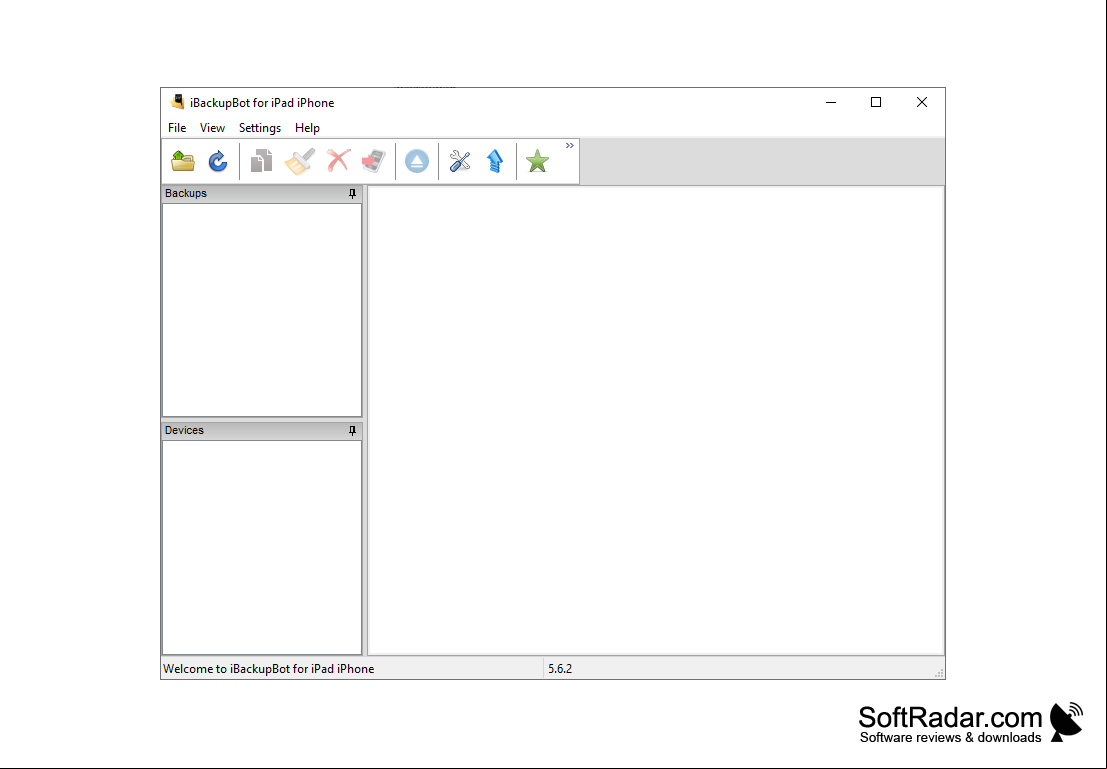Click the blue up-arrow update icon
Viewport: 1107px width, 769px height.
pos(496,161)
